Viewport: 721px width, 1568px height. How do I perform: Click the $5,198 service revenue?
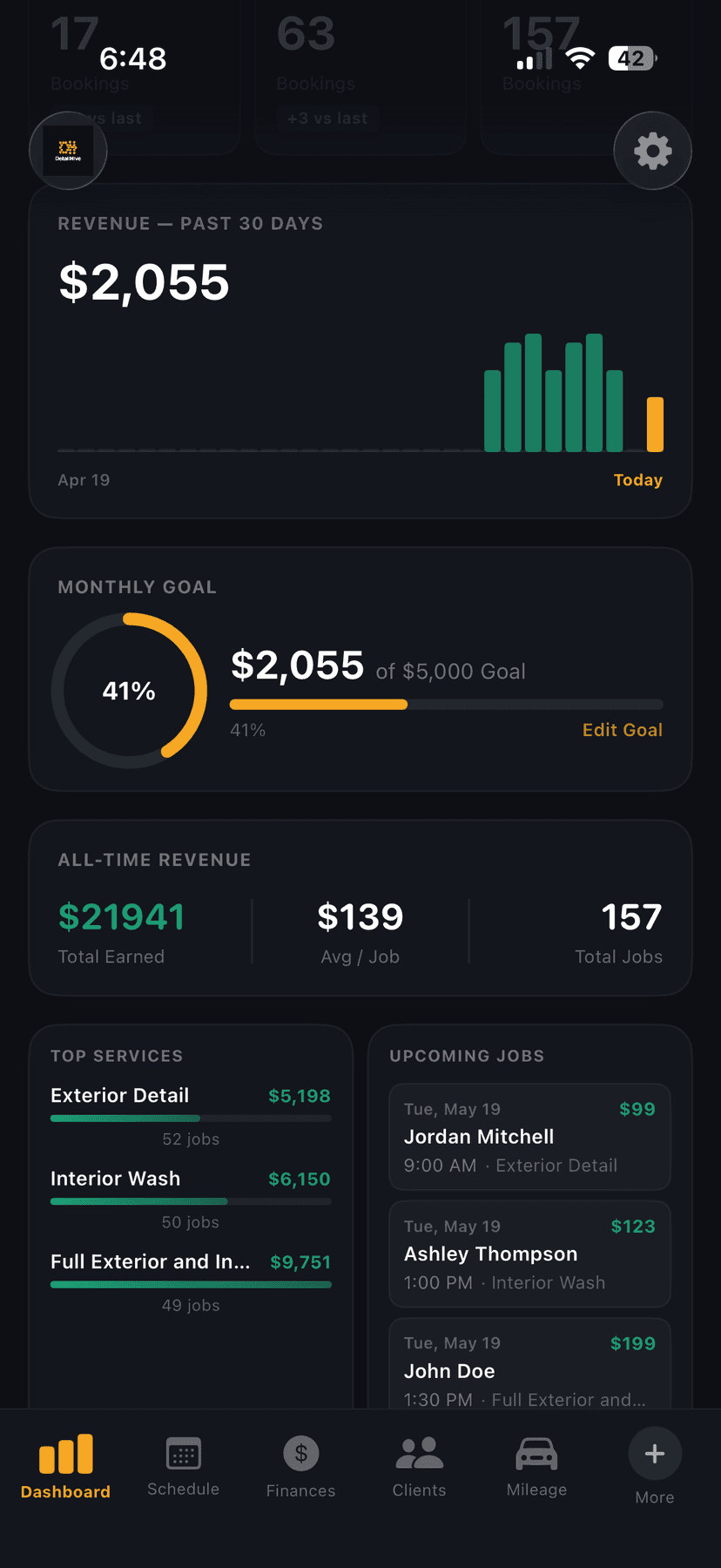pyautogui.click(x=300, y=1096)
